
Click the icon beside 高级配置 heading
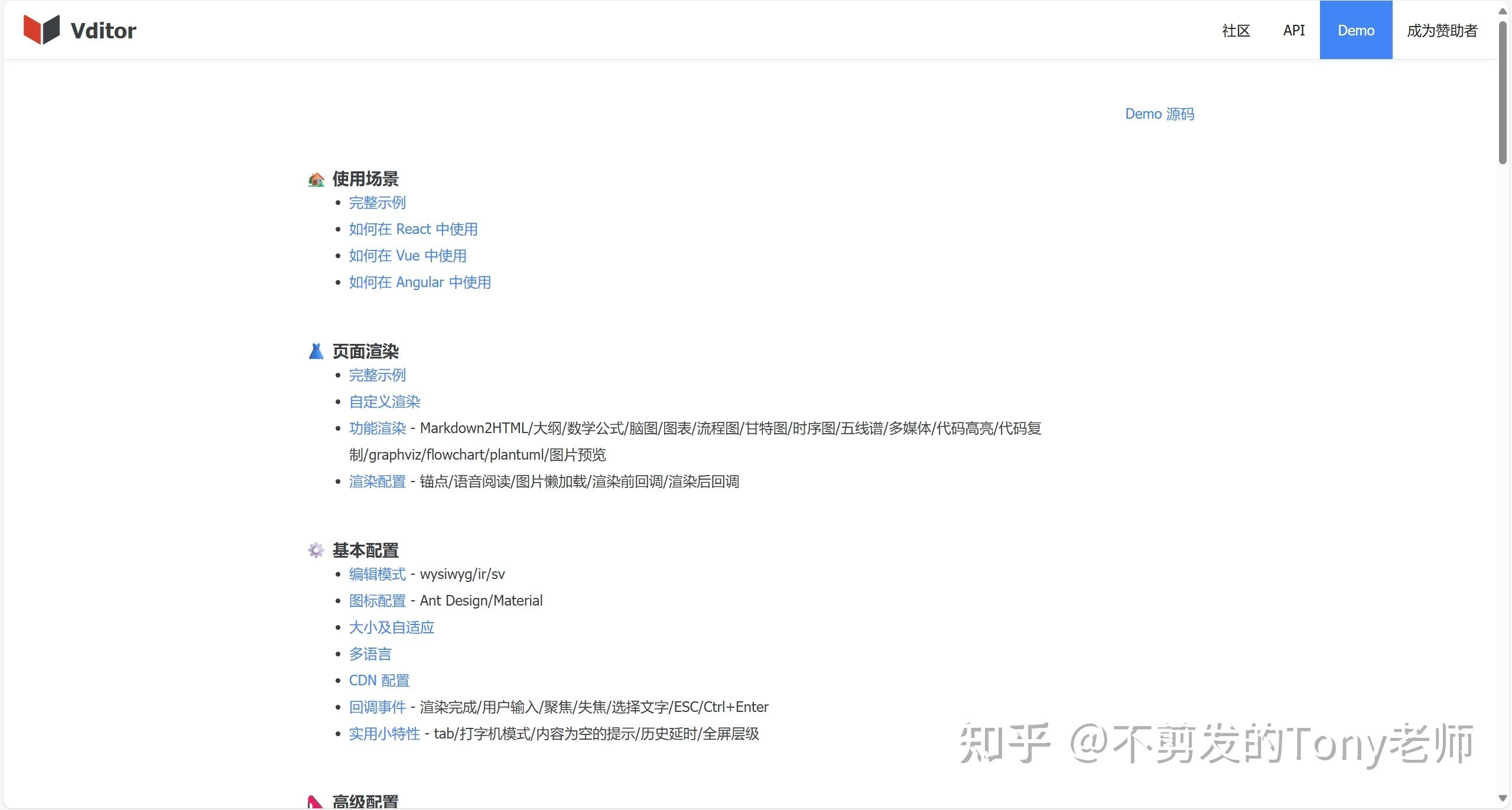(316, 801)
